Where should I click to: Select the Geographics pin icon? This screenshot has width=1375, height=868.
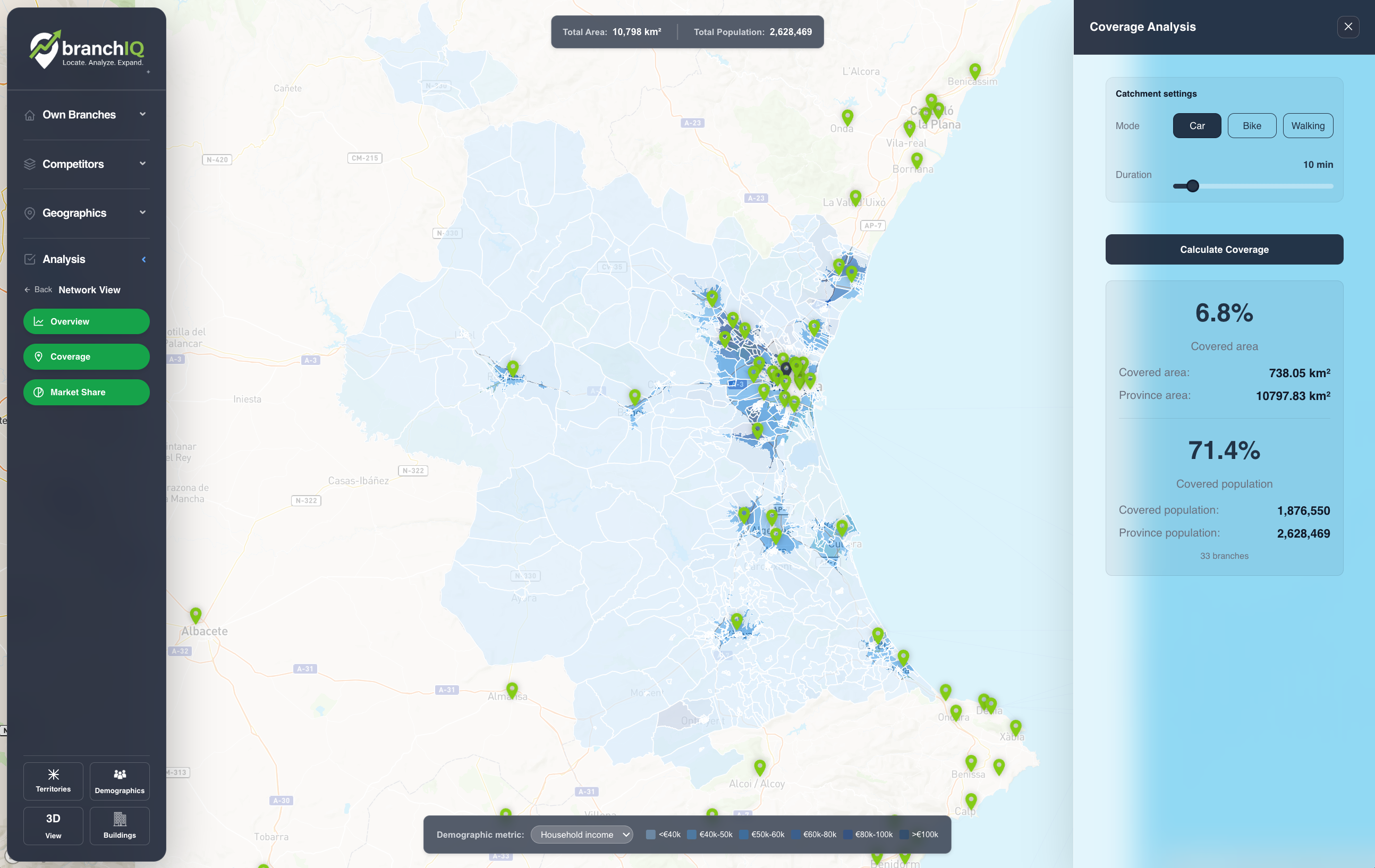(x=30, y=213)
